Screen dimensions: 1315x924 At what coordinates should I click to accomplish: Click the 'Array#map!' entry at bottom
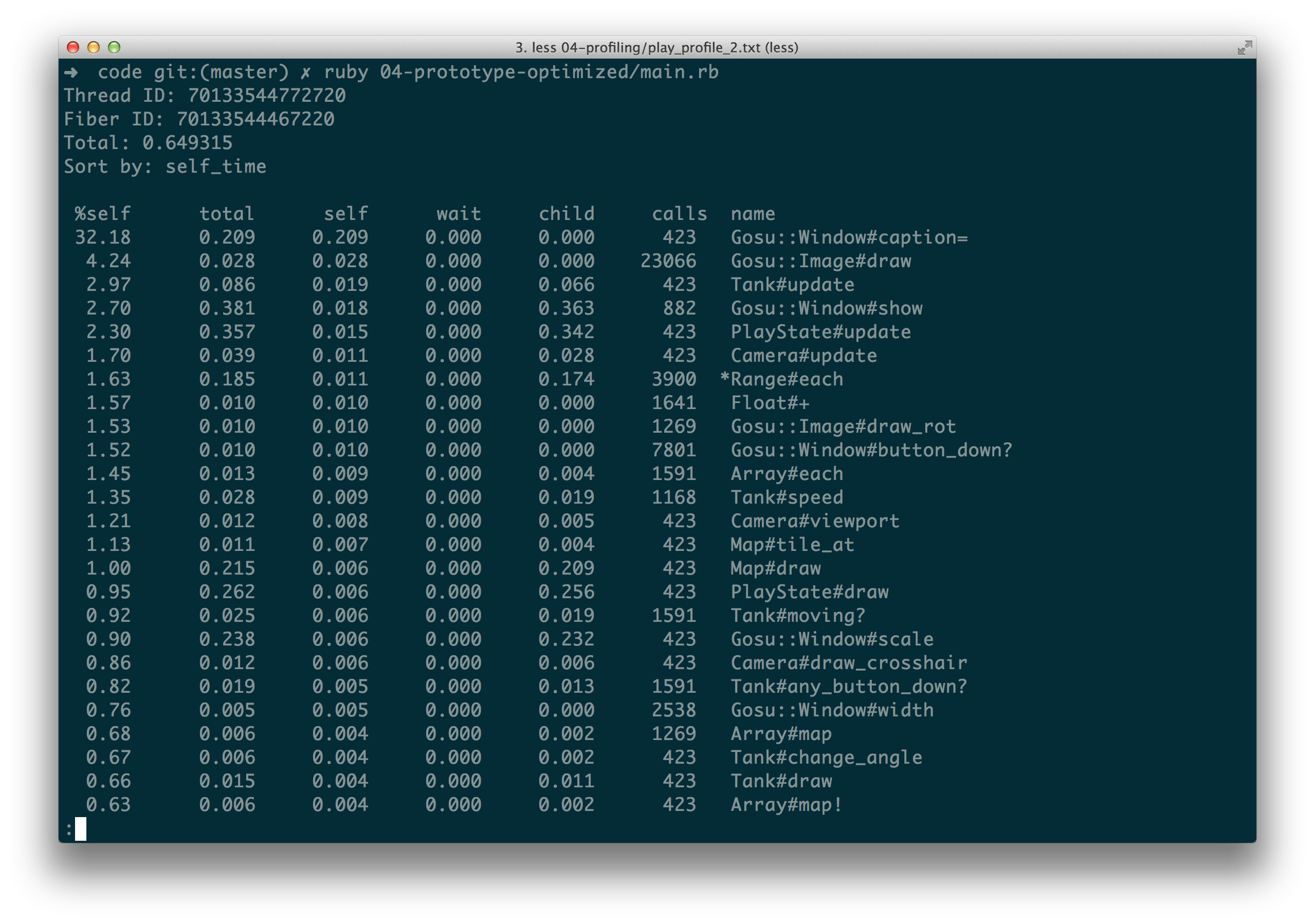787,804
